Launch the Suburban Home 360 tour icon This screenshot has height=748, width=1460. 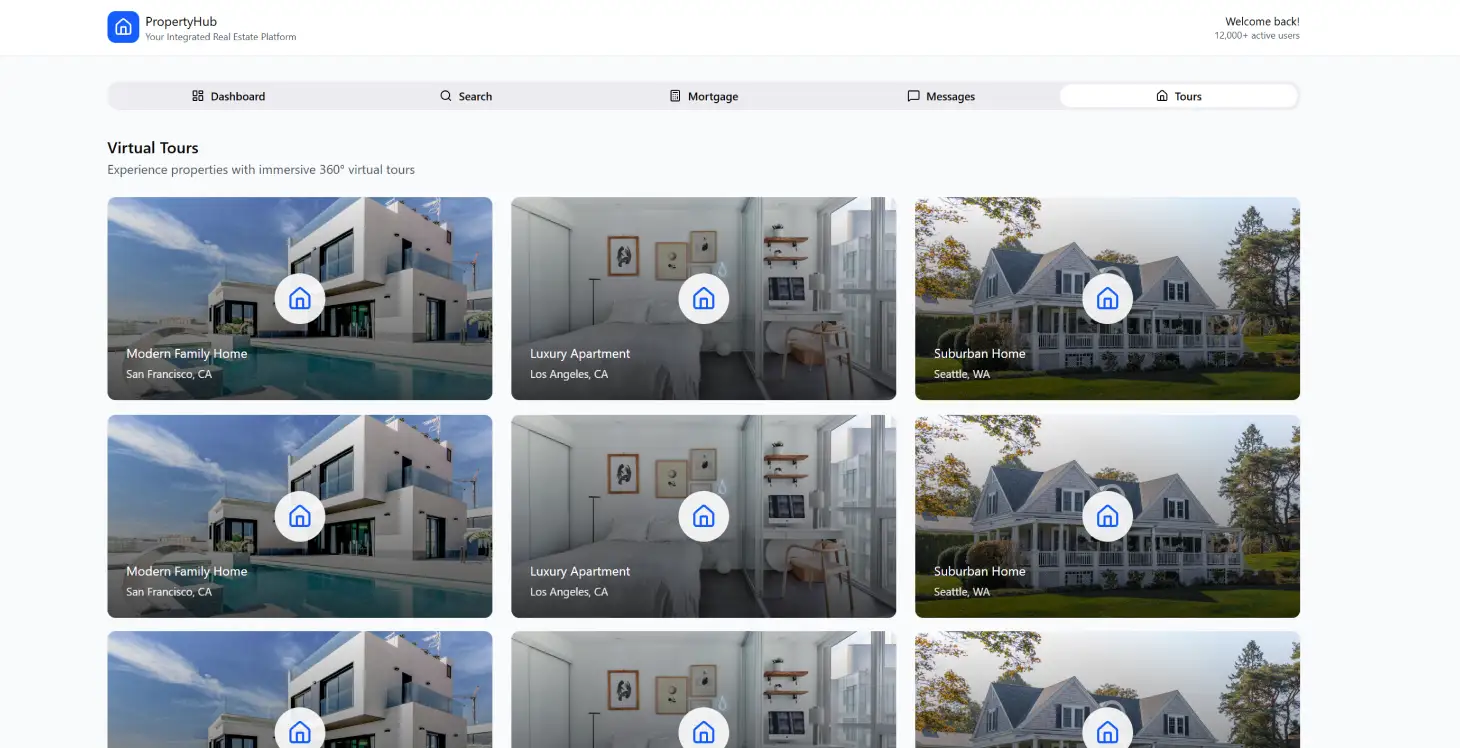(1107, 298)
